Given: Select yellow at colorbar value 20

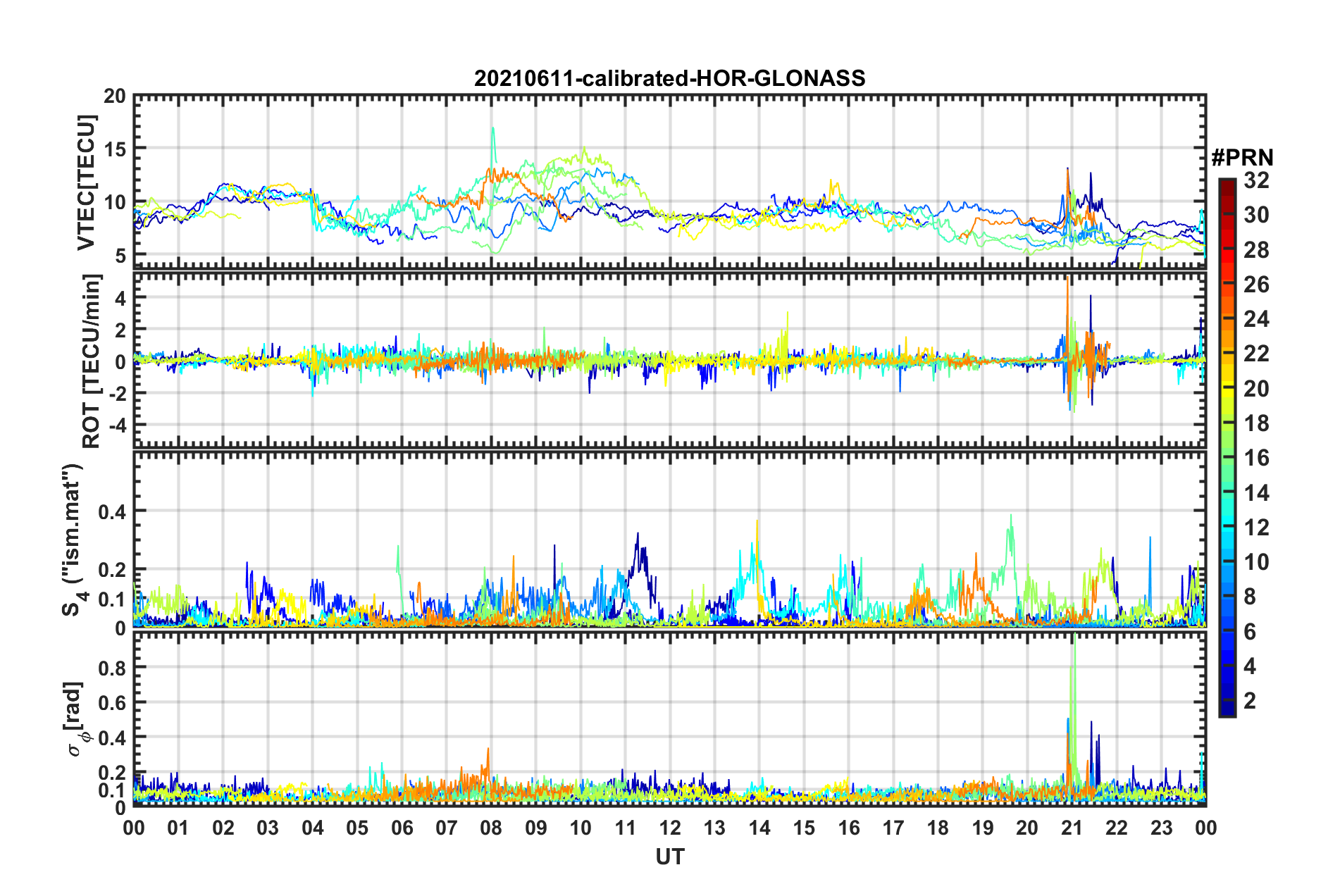Looking at the screenshot, I should click(1227, 389).
